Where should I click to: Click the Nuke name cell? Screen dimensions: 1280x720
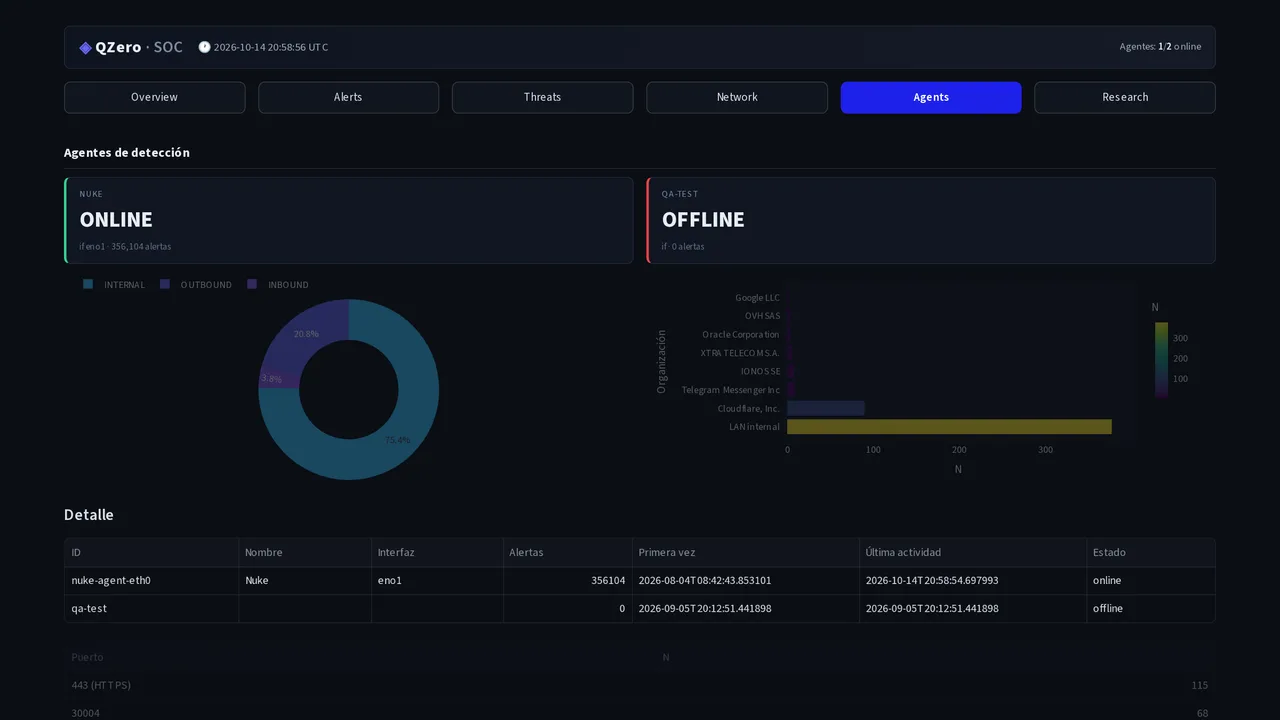(305, 580)
